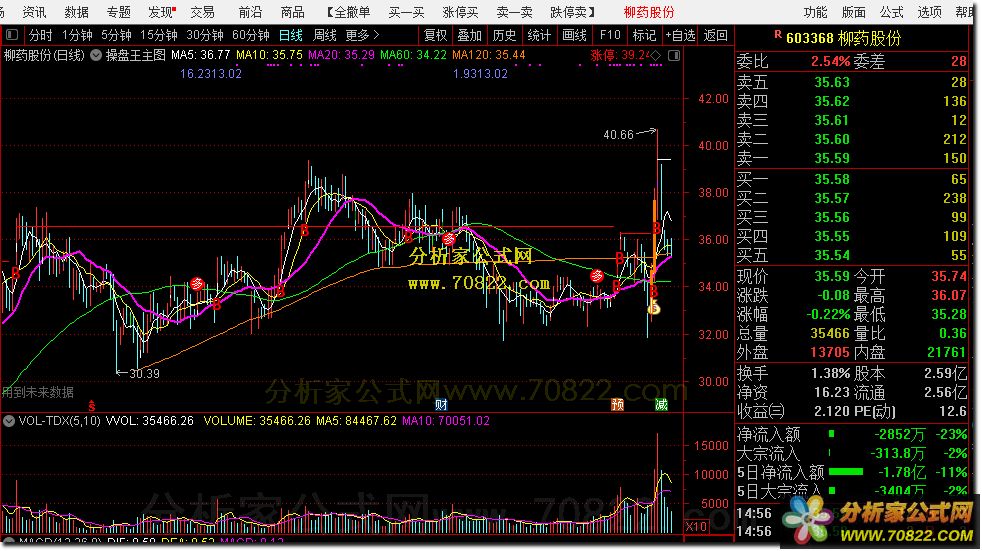
Task: Click the X10 volume scale indicator
Action: [694, 525]
